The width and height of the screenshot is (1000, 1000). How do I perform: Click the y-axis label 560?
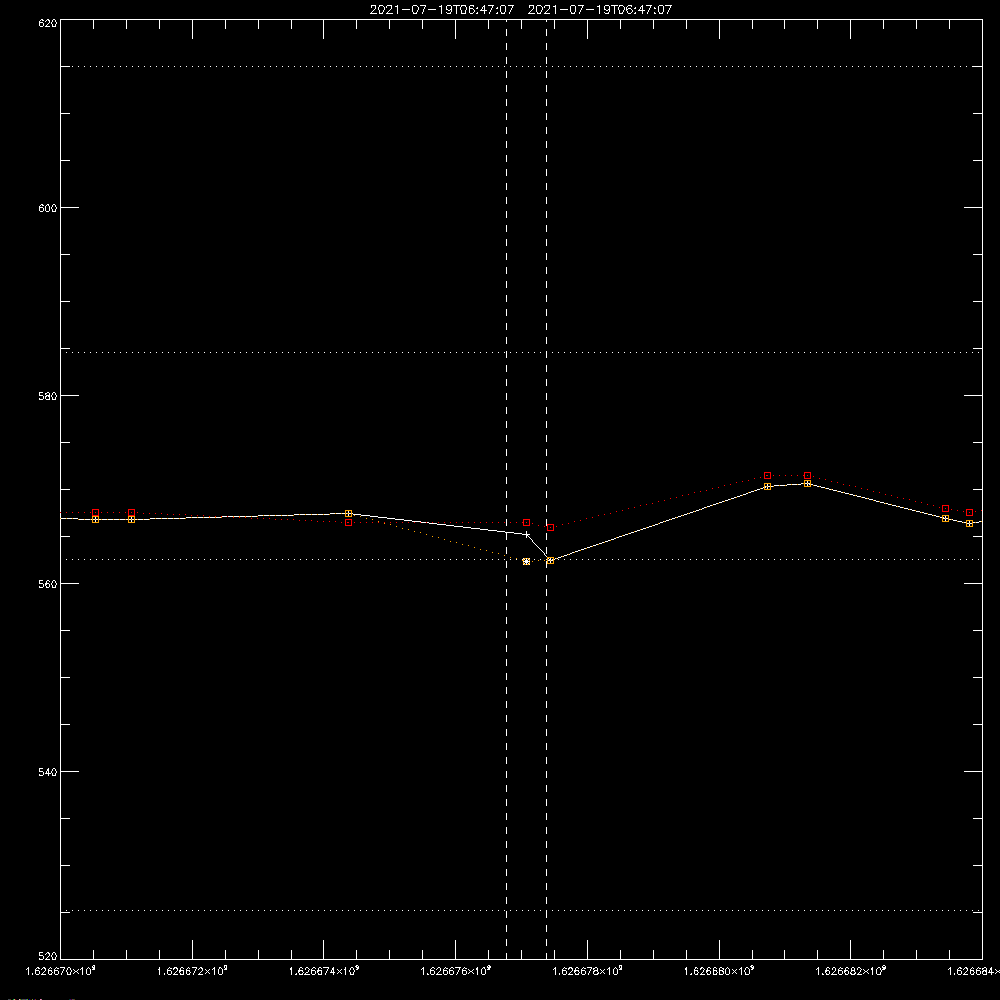pyautogui.click(x=48, y=584)
